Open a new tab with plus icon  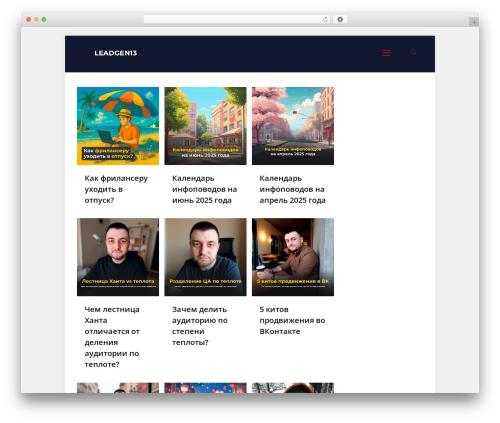[474, 22]
